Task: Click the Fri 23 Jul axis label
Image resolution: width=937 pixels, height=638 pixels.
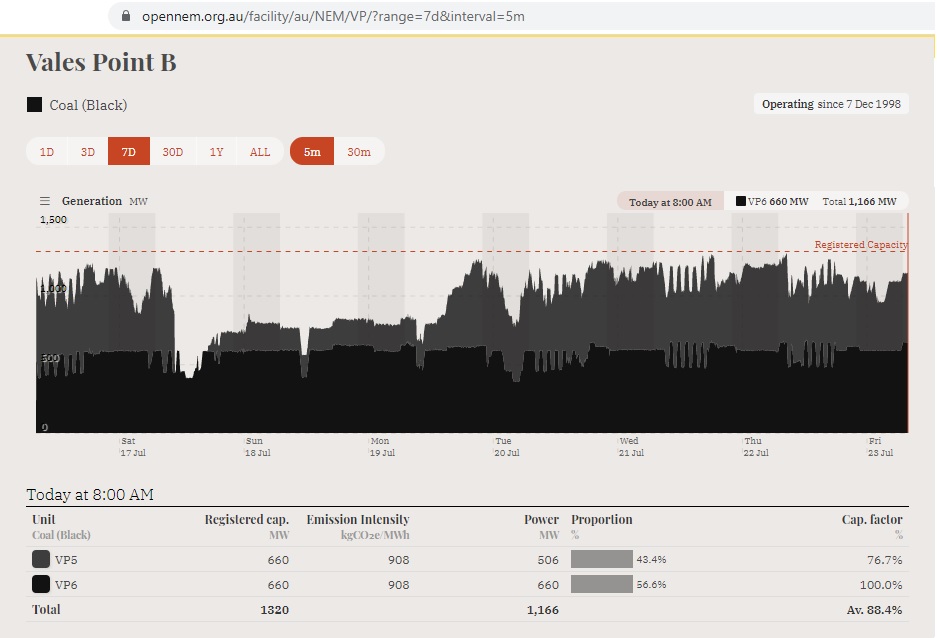Action: point(880,447)
